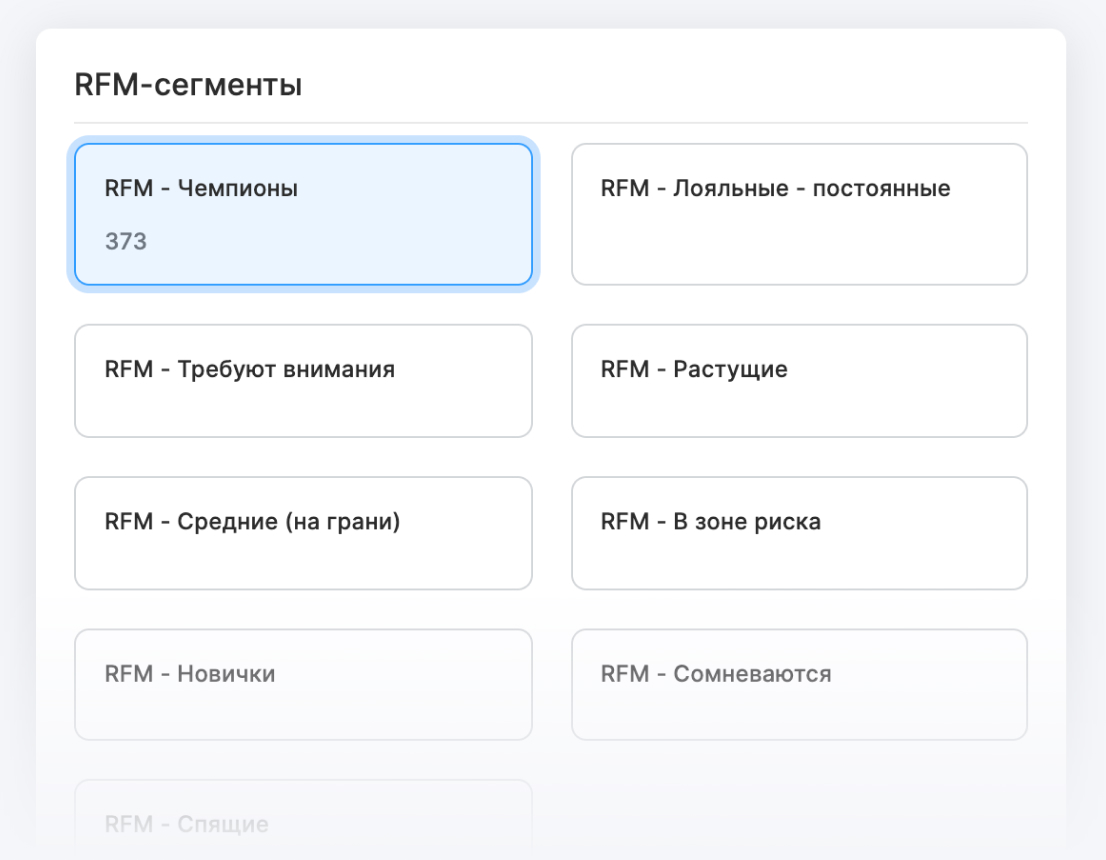Click the "RFM - Требуют внимания" title text
The width and height of the screenshot is (1106, 860).
(250, 370)
